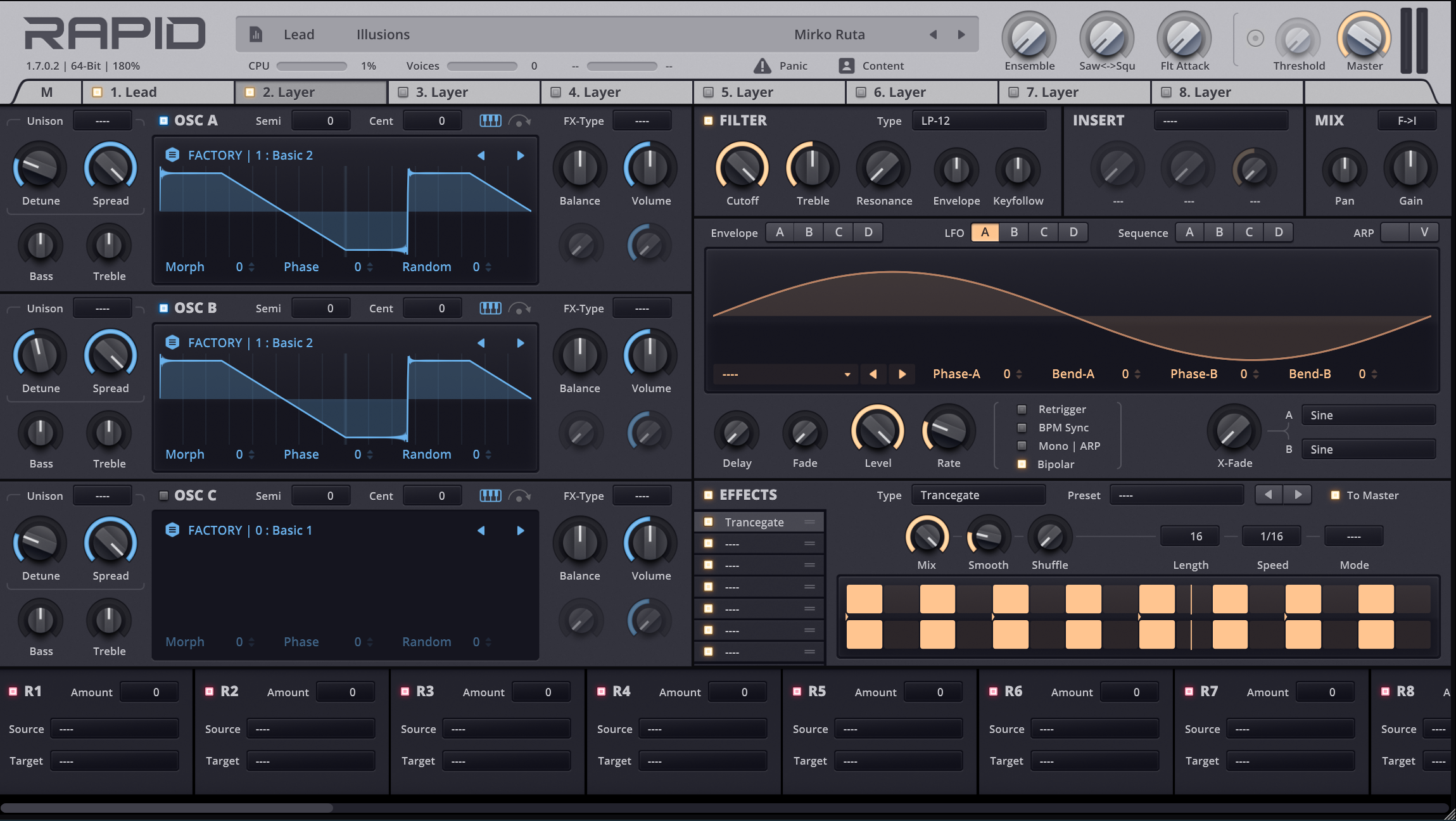Select next effects preset arrow

coord(1298,495)
